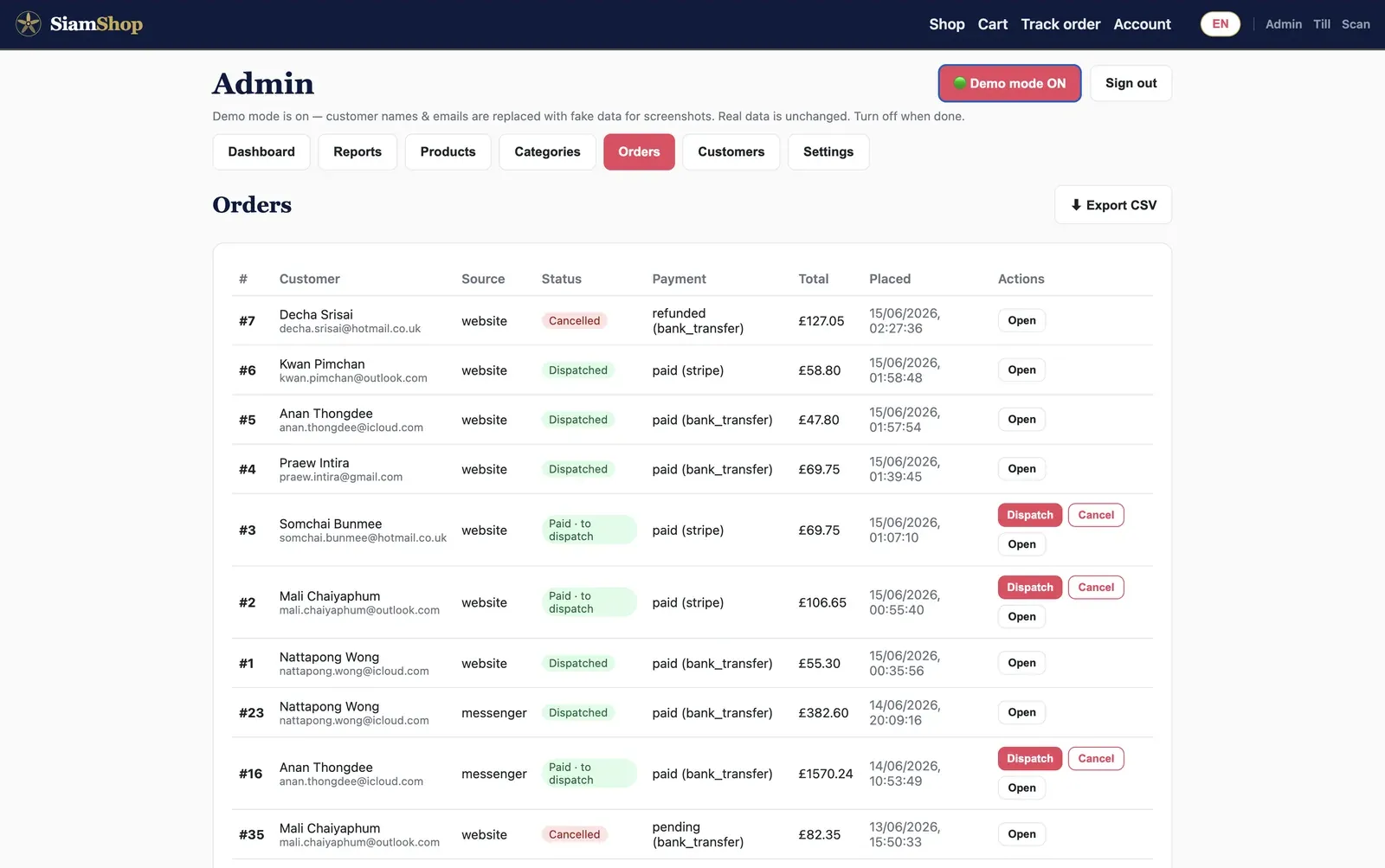Open order #4 by Praew Intira
Screen dimensions: 1385x868
(1021, 468)
